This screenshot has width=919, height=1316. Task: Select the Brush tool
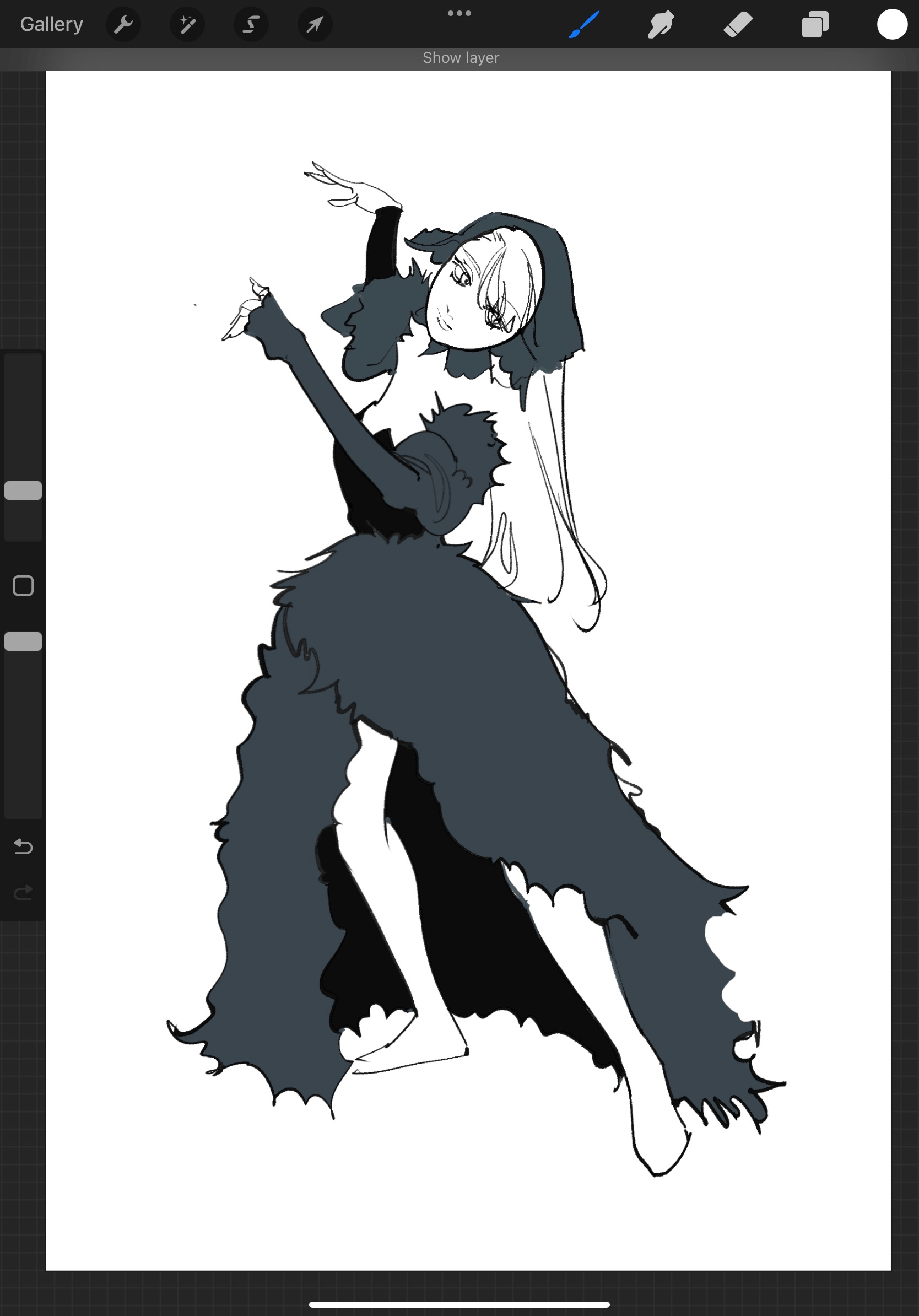[x=584, y=24]
